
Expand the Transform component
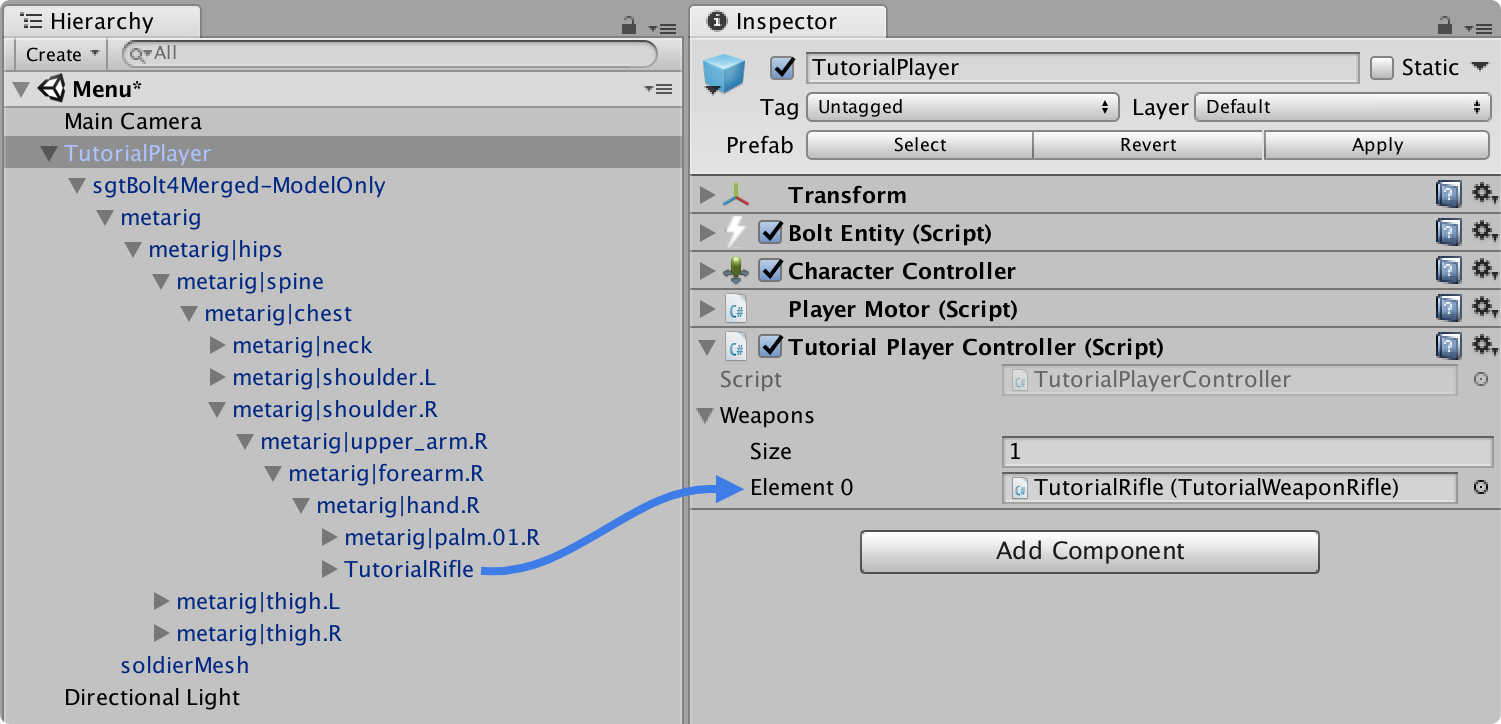pyautogui.click(x=708, y=195)
